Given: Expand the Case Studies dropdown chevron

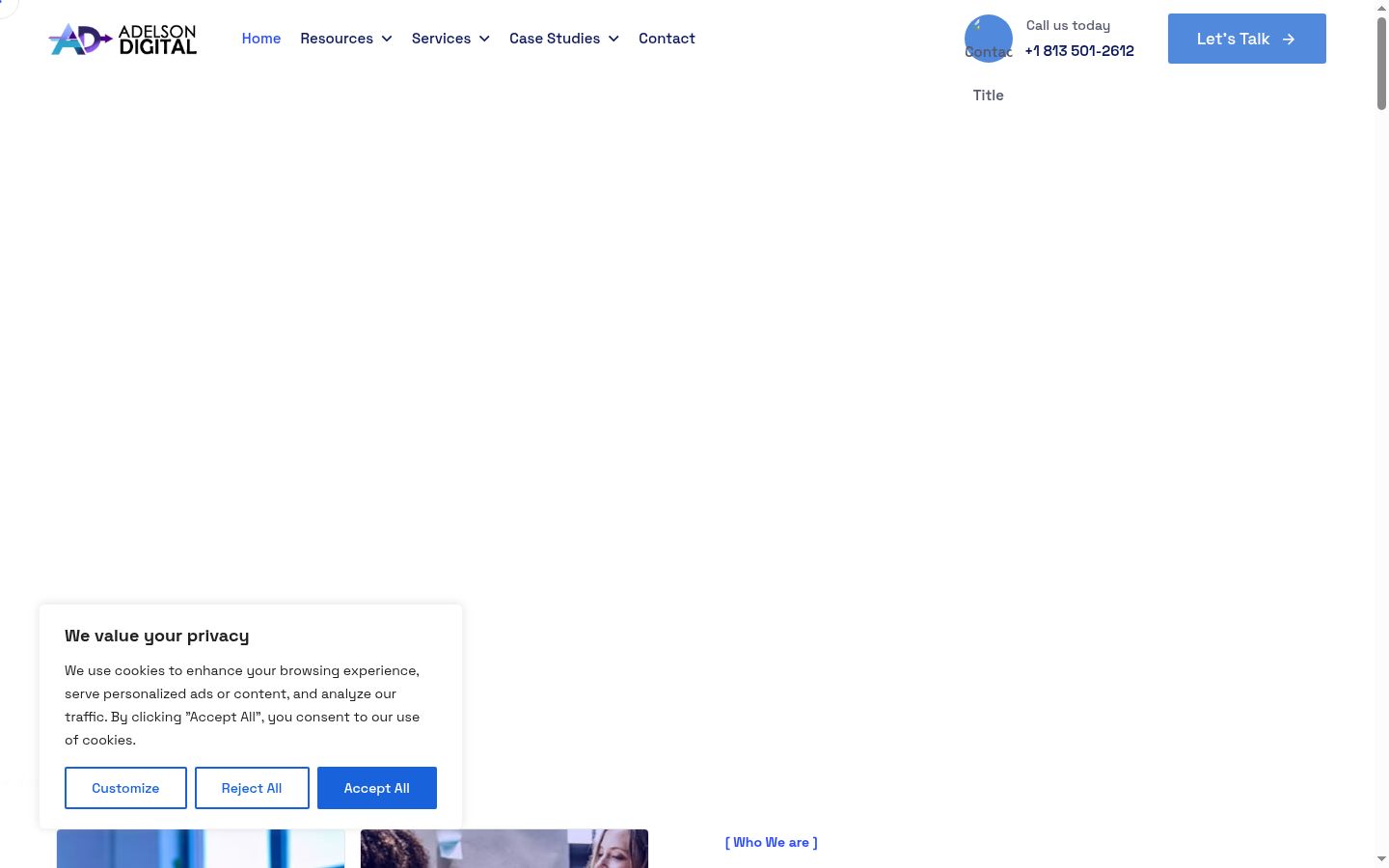Looking at the screenshot, I should [x=613, y=39].
